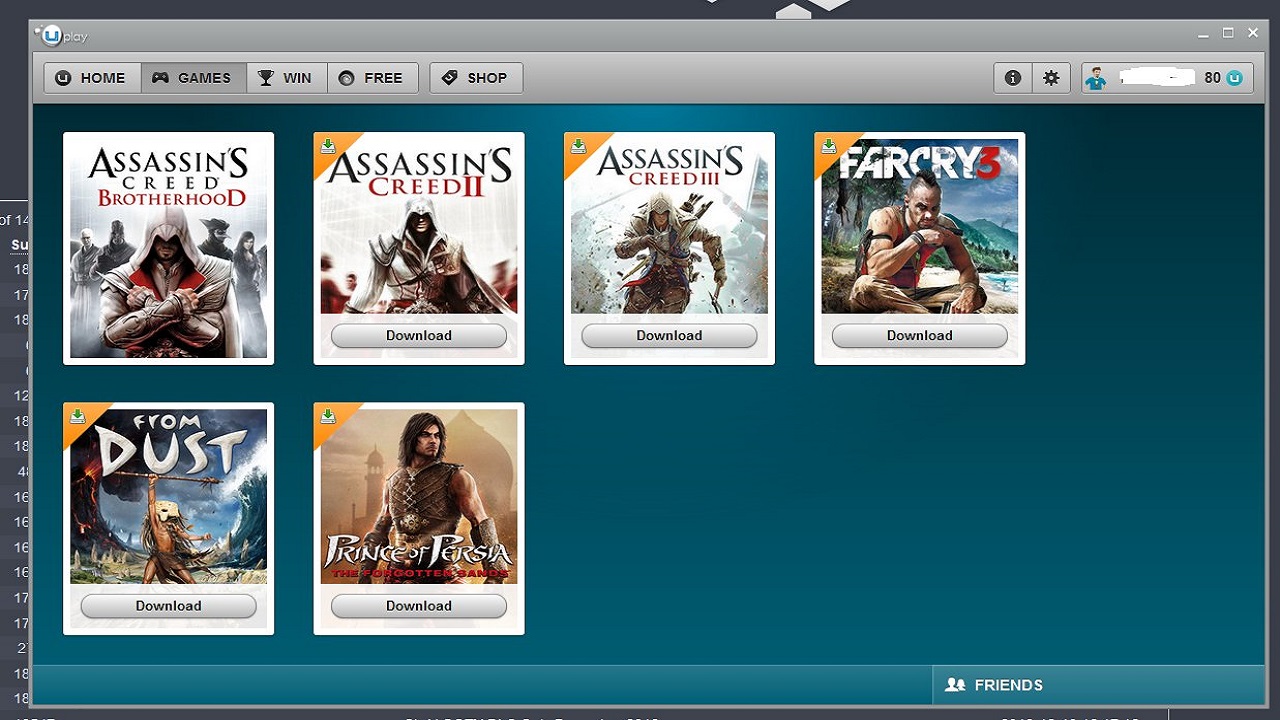The width and height of the screenshot is (1280, 720).
Task: Open the SHOP tab
Action: 476,78
